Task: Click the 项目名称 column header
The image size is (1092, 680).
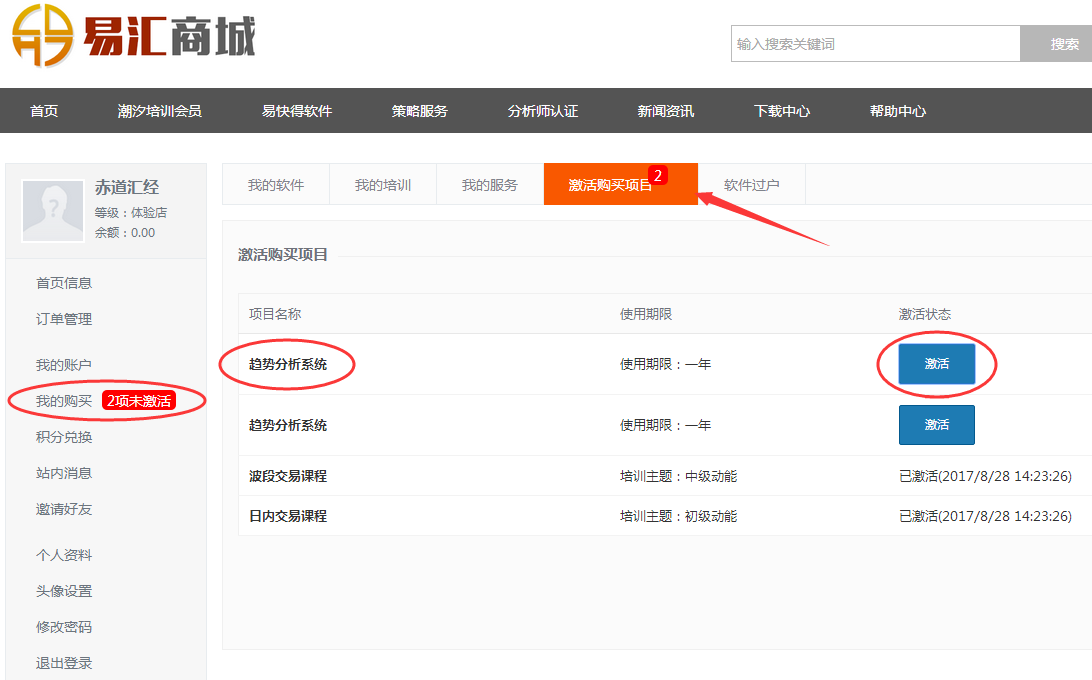Action: 275,314
